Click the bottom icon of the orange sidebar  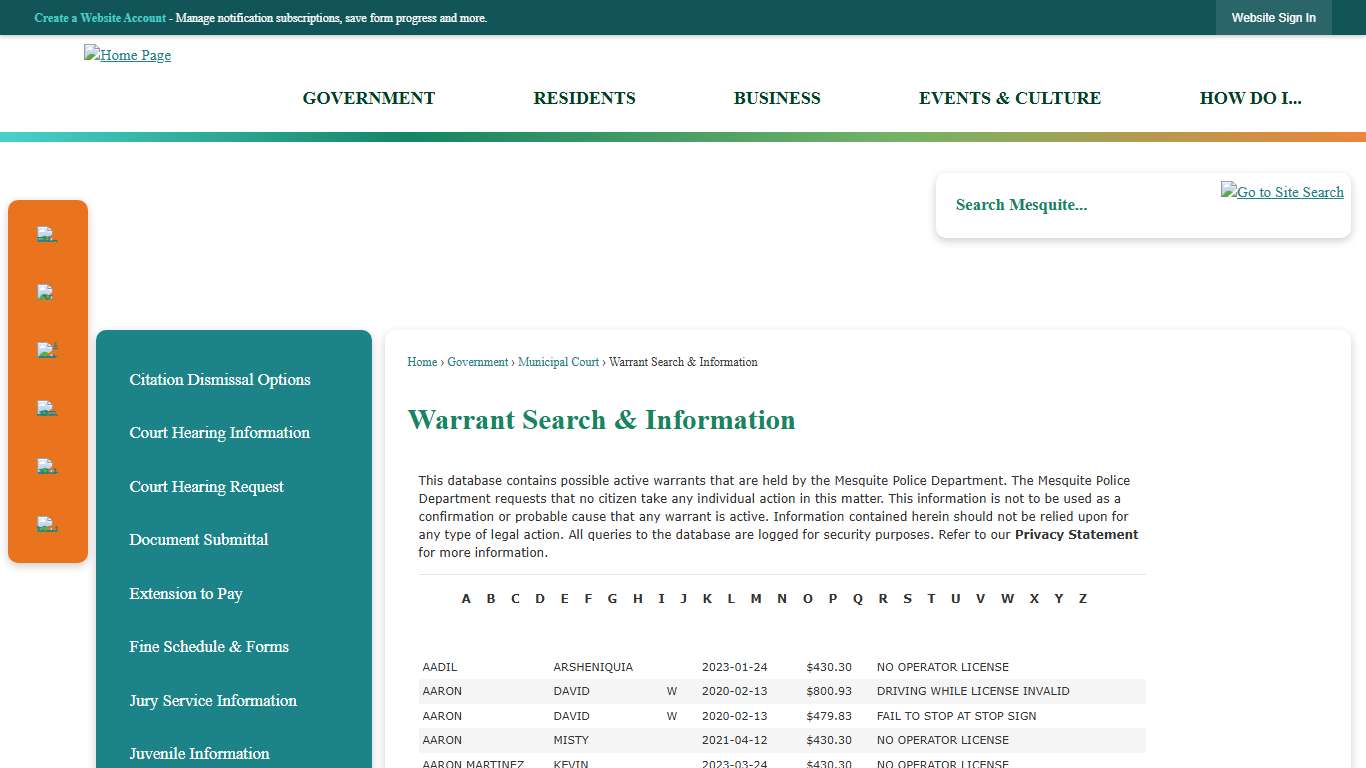(47, 523)
